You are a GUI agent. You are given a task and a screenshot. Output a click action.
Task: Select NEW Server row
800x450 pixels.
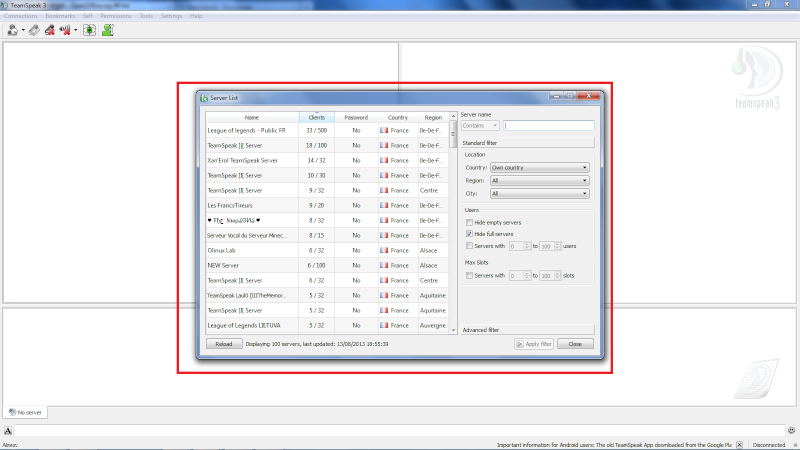pyautogui.click(x=327, y=265)
